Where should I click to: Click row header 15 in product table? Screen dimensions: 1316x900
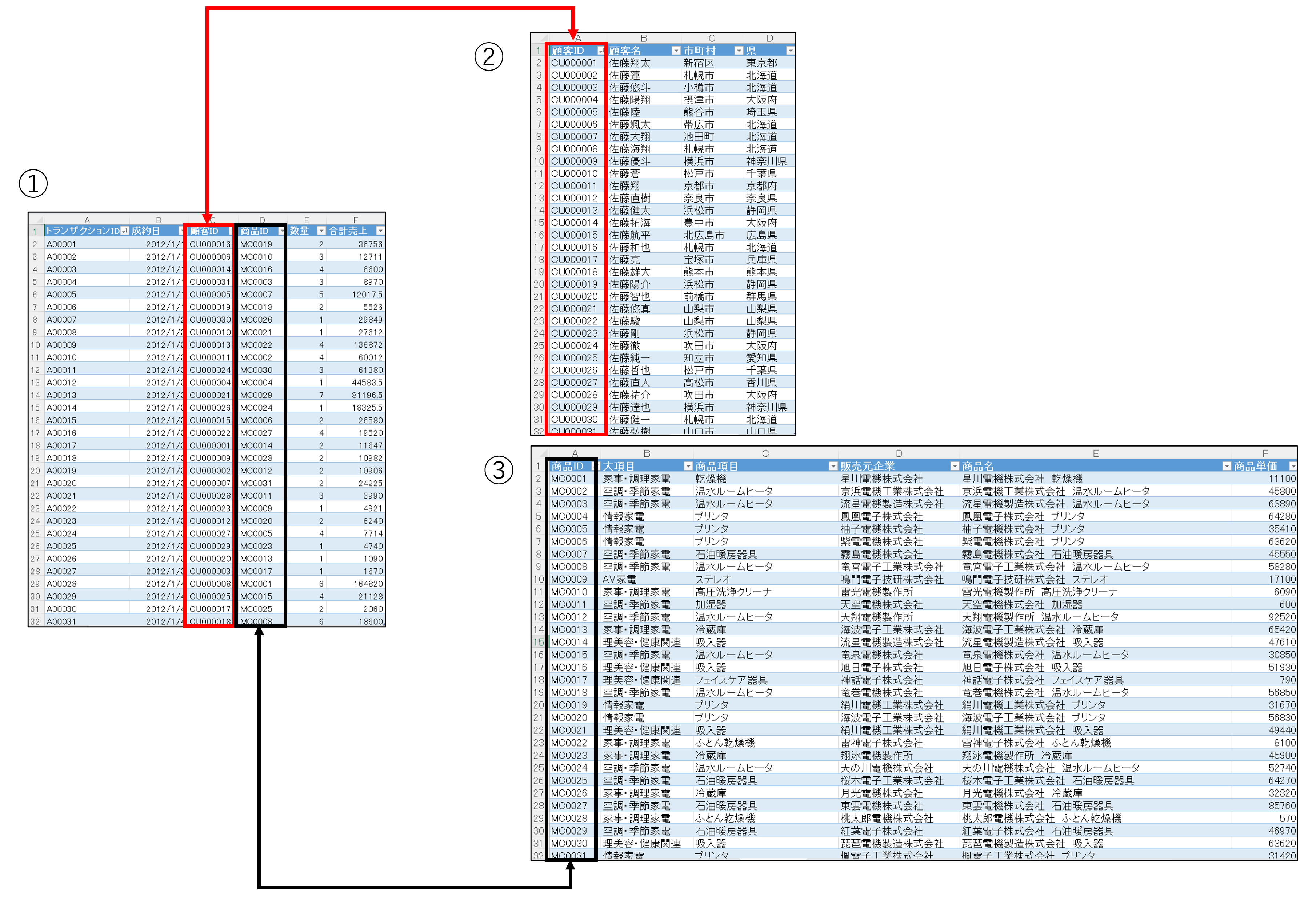point(539,642)
